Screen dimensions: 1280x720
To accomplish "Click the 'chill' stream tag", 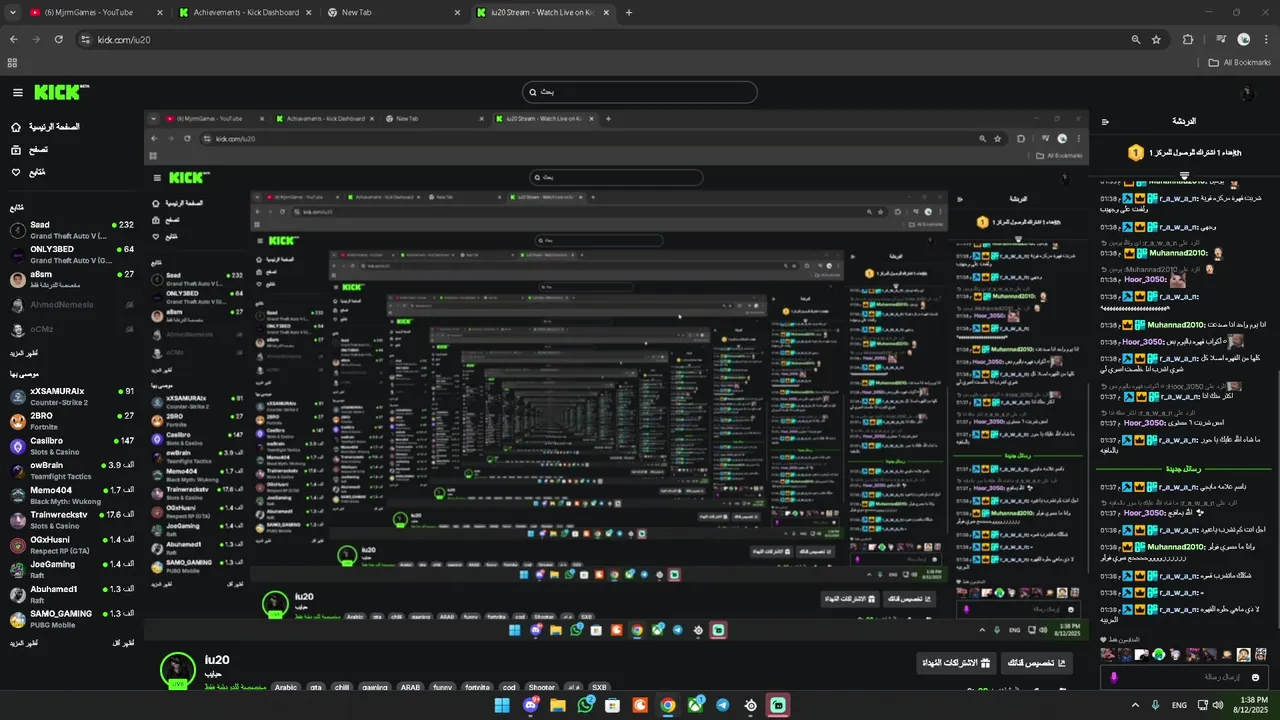I will click(x=343, y=688).
